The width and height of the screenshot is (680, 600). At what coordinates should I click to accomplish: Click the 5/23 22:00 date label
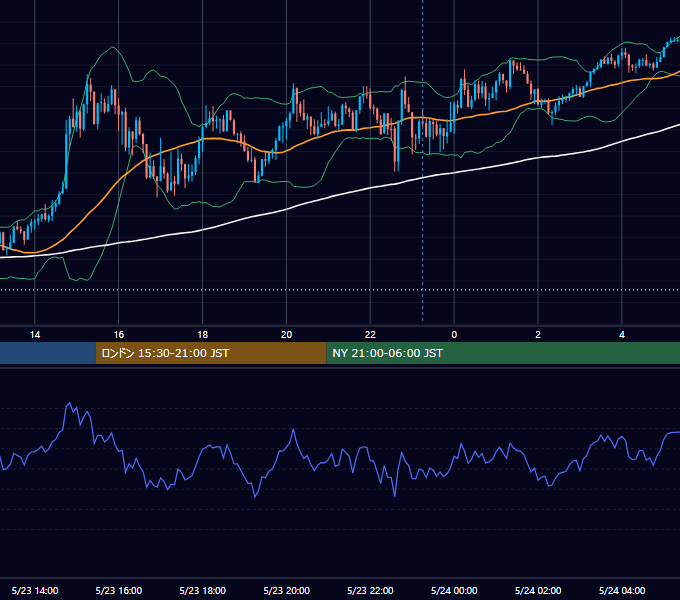click(x=370, y=590)
